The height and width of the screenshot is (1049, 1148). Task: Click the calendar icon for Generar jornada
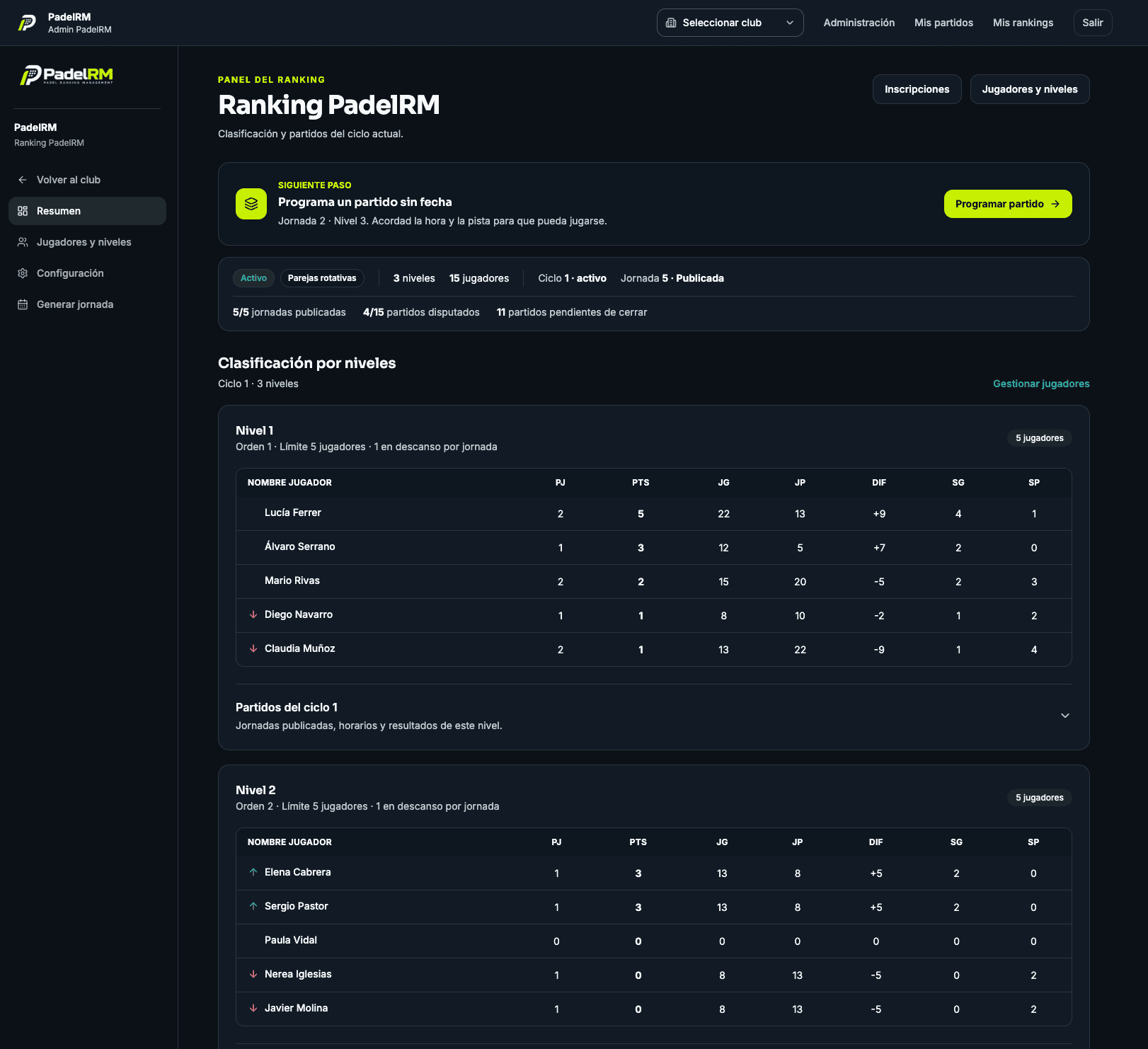coord(23,304)
